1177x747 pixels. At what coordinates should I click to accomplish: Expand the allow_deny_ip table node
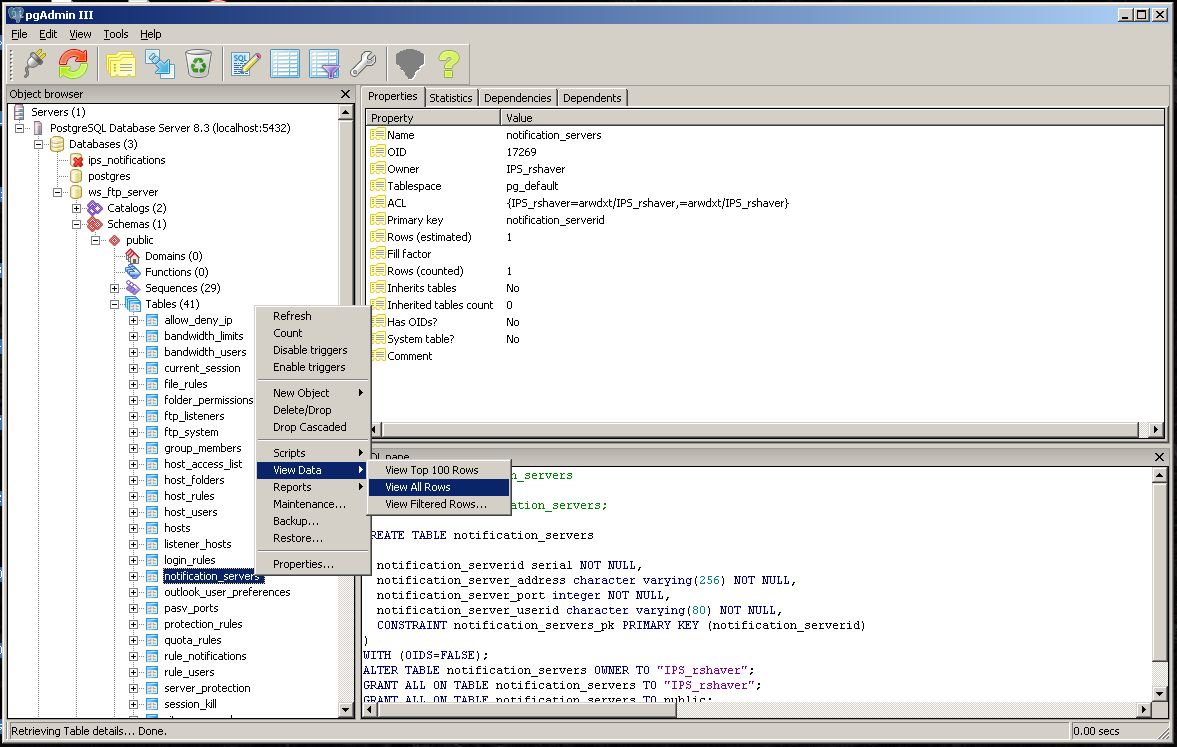[134, 320]
